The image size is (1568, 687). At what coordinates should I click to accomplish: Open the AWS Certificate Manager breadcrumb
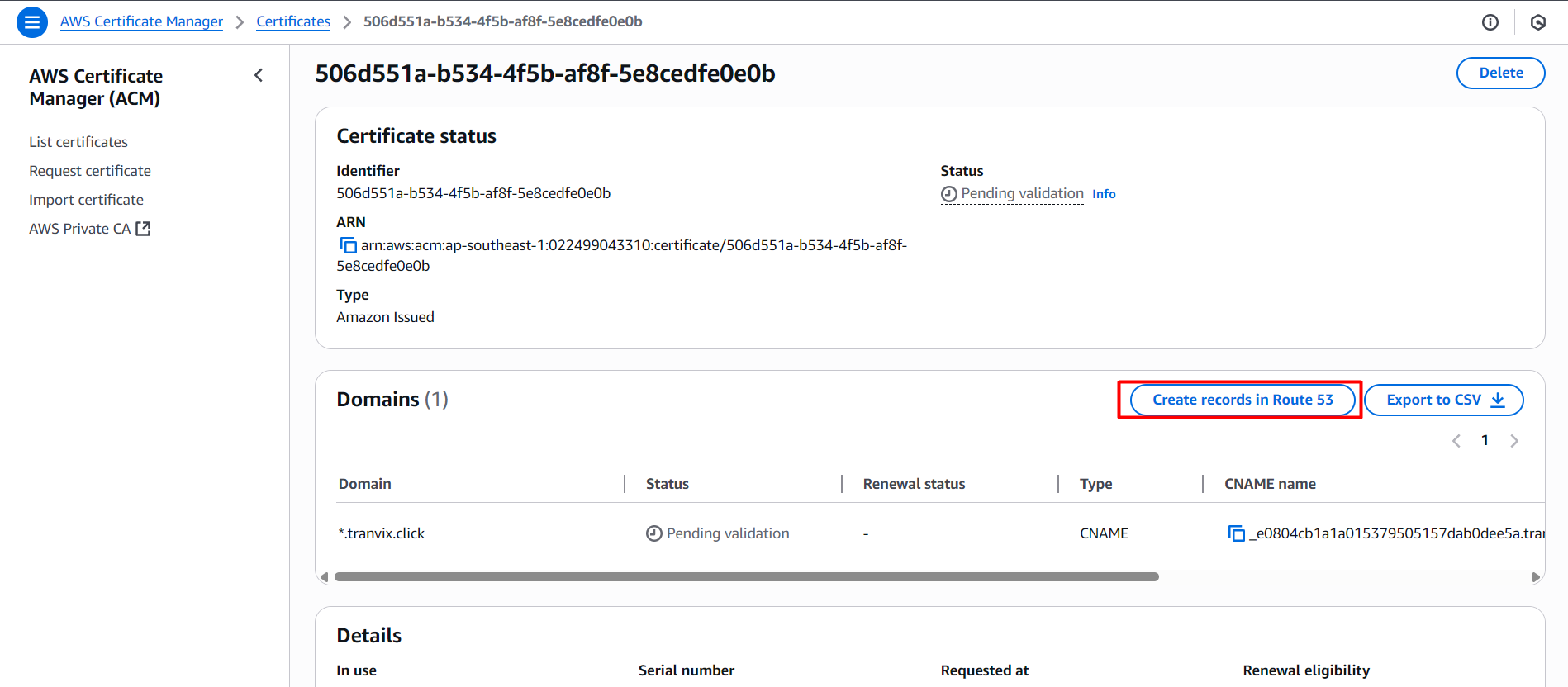coord(141,21)
